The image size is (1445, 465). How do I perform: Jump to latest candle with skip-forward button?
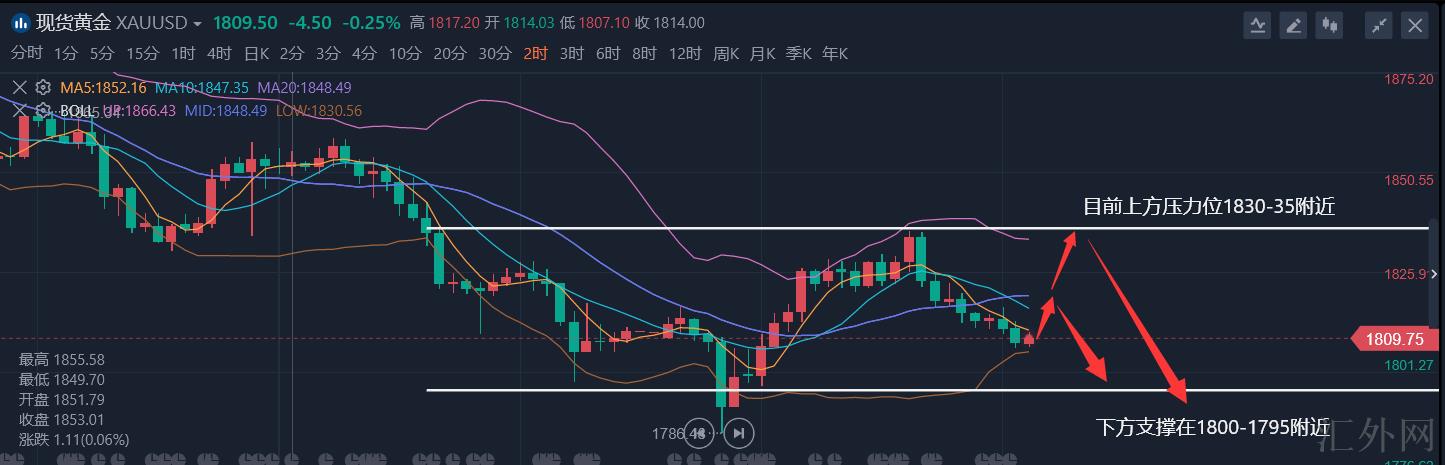[738, 433]
